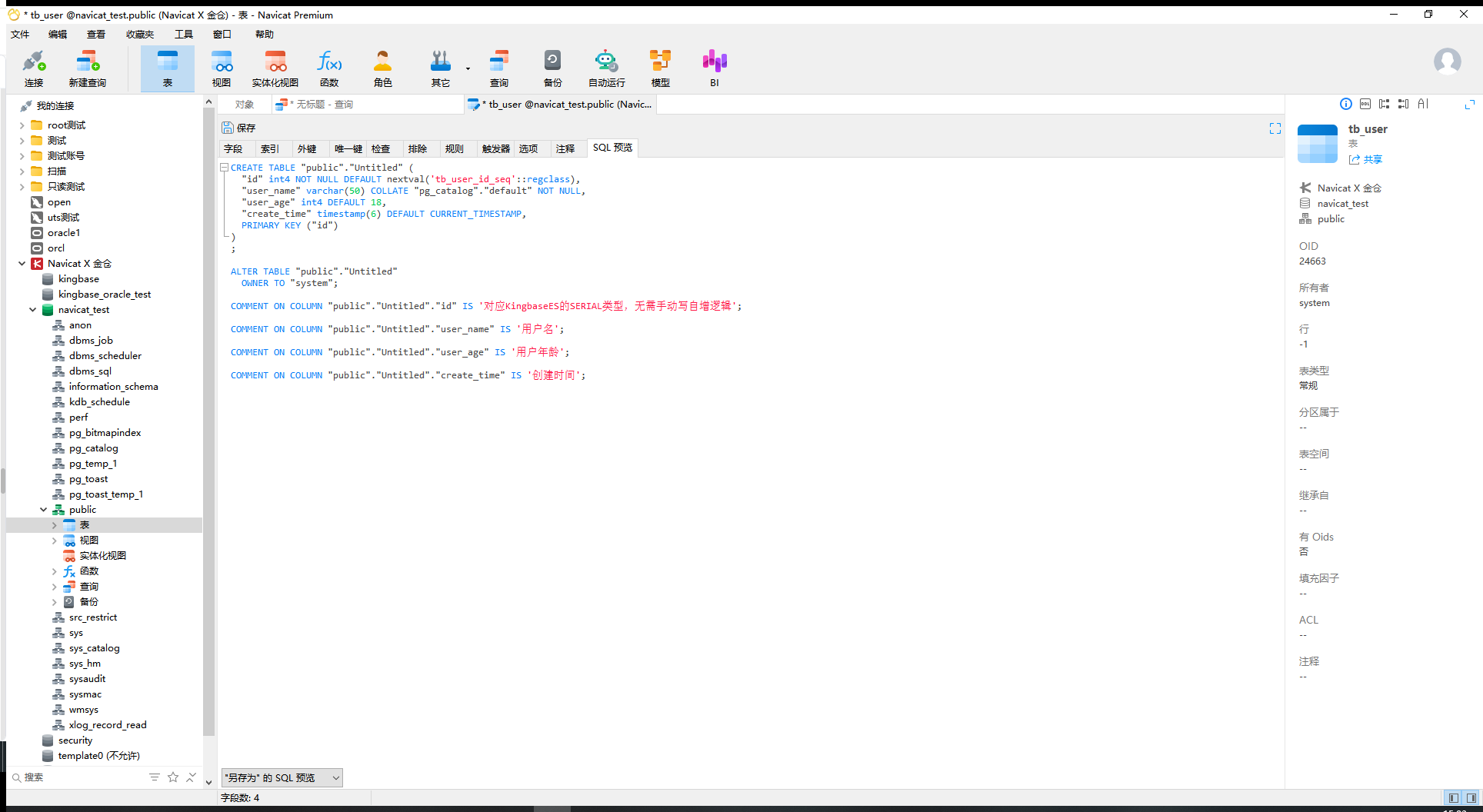1483x812 pixels.
Task: Open the 视图 (View) toolbar icon
Action: pos(222,68)
